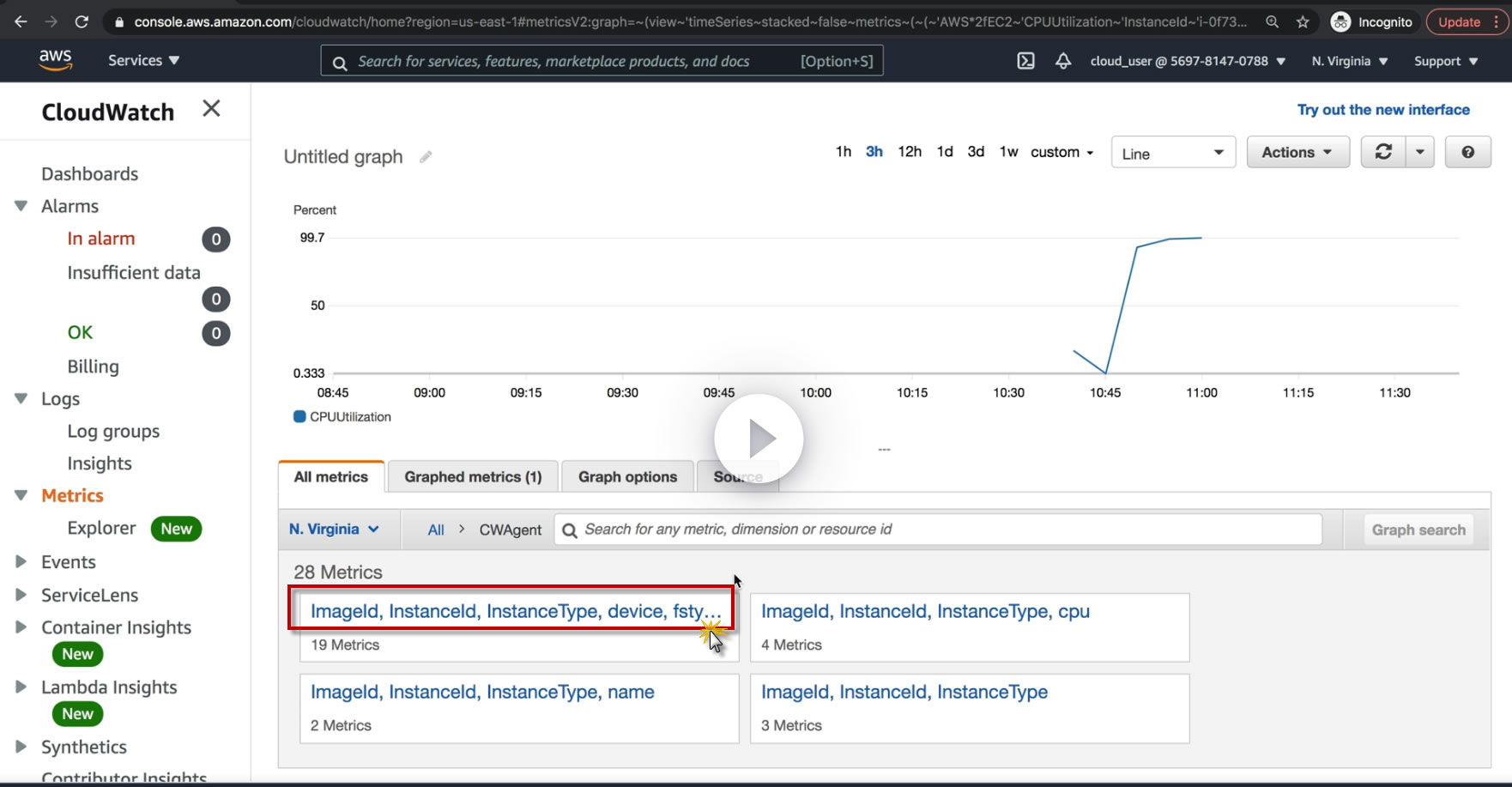Image resolution: width=1512 pixels, height=787 pixels.
Task: Bookmark this page with the star icon
Action: click(x=1303, y=22)
